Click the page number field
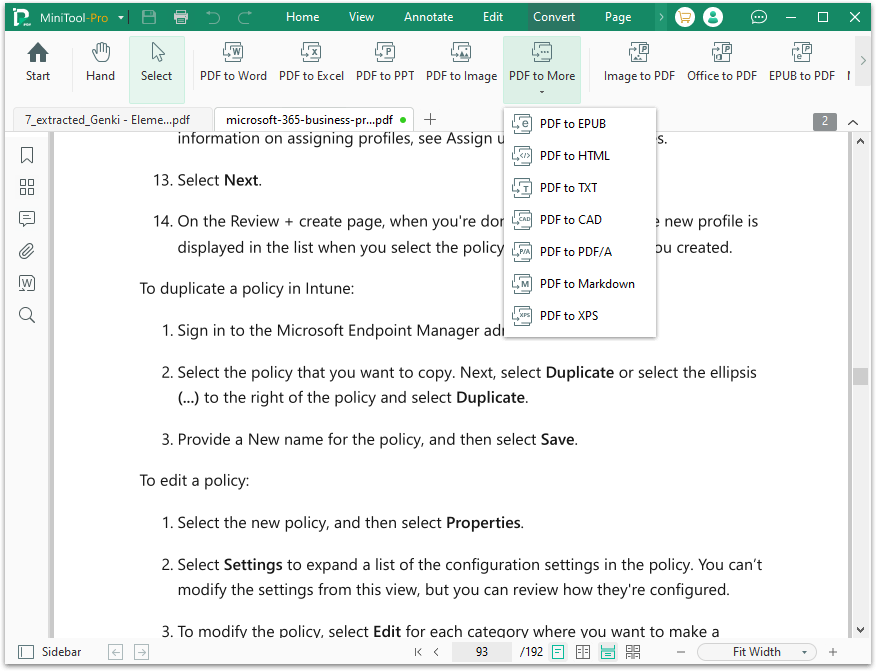This screenshot has width=876, height=671. click(x=482, y=652)
